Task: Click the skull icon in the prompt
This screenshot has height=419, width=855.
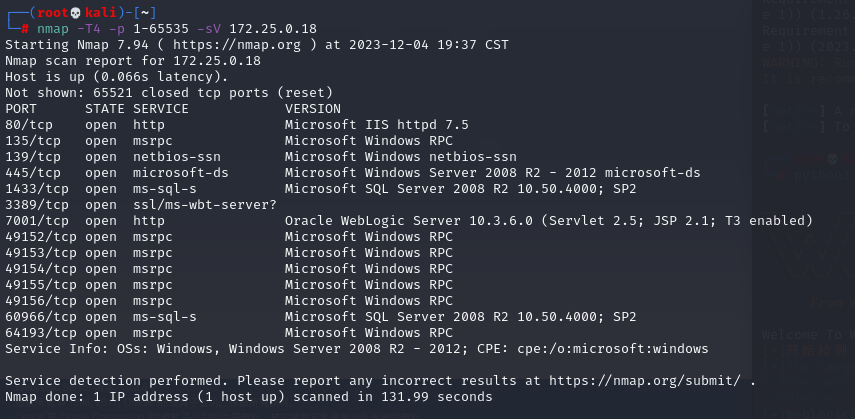Action: [76, 13]
